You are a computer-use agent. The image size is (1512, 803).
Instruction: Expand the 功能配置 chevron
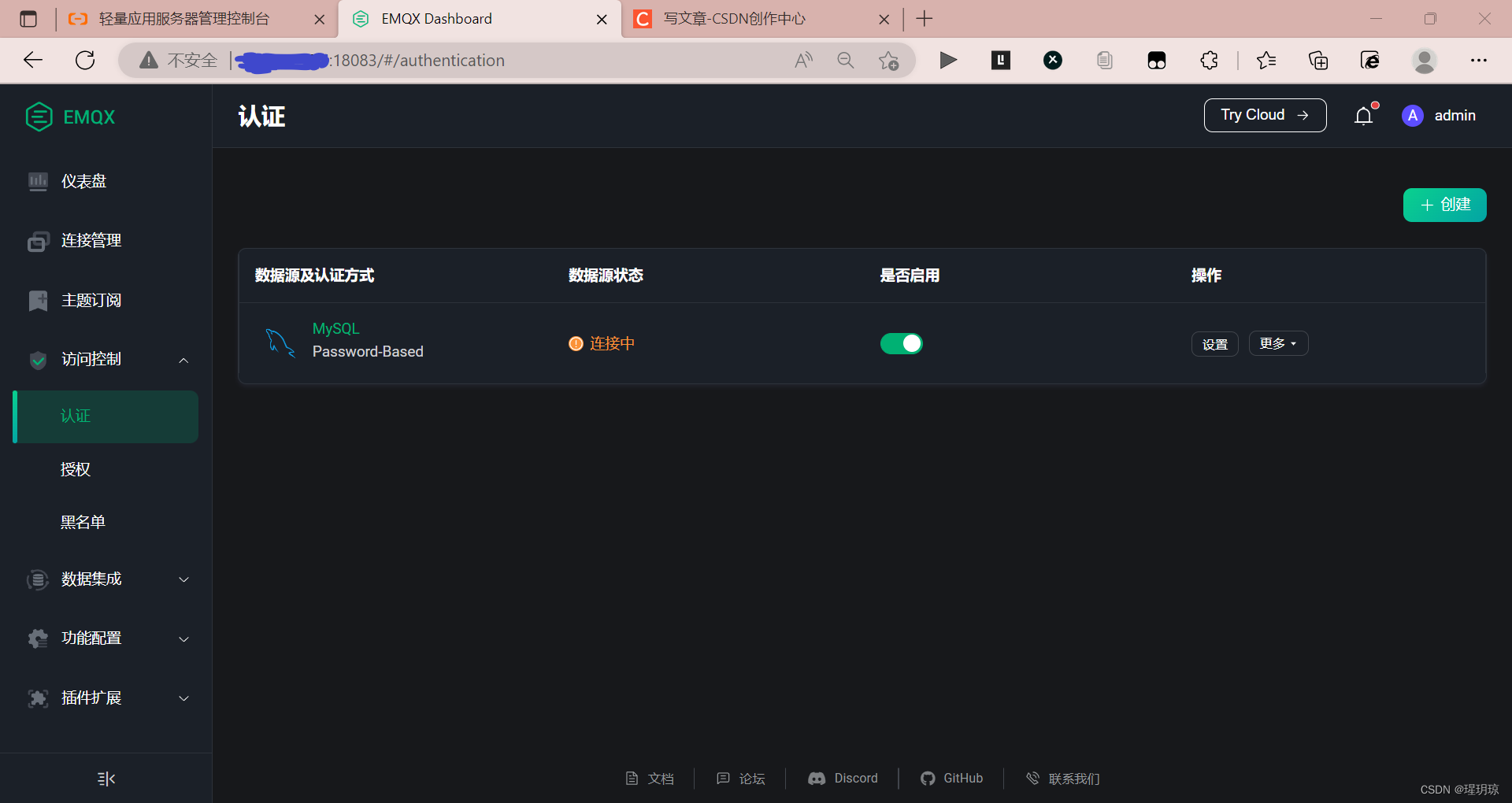183,638
